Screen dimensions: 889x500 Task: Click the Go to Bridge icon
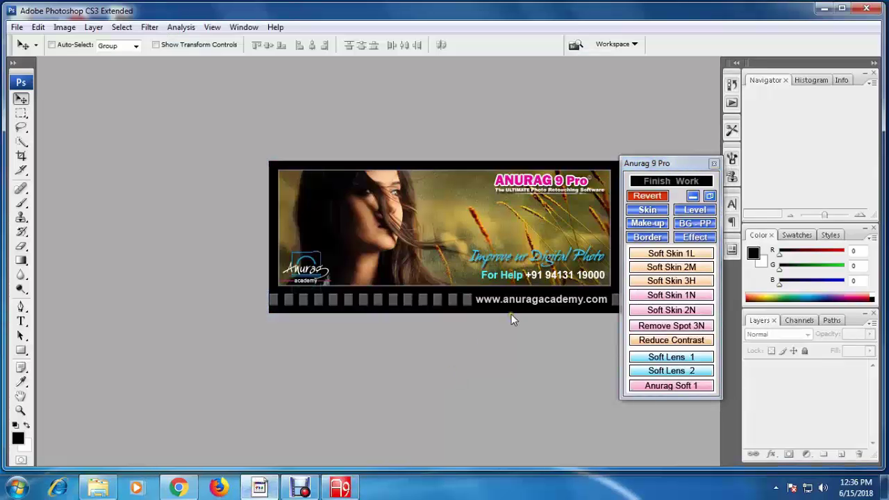pos(575,45)
